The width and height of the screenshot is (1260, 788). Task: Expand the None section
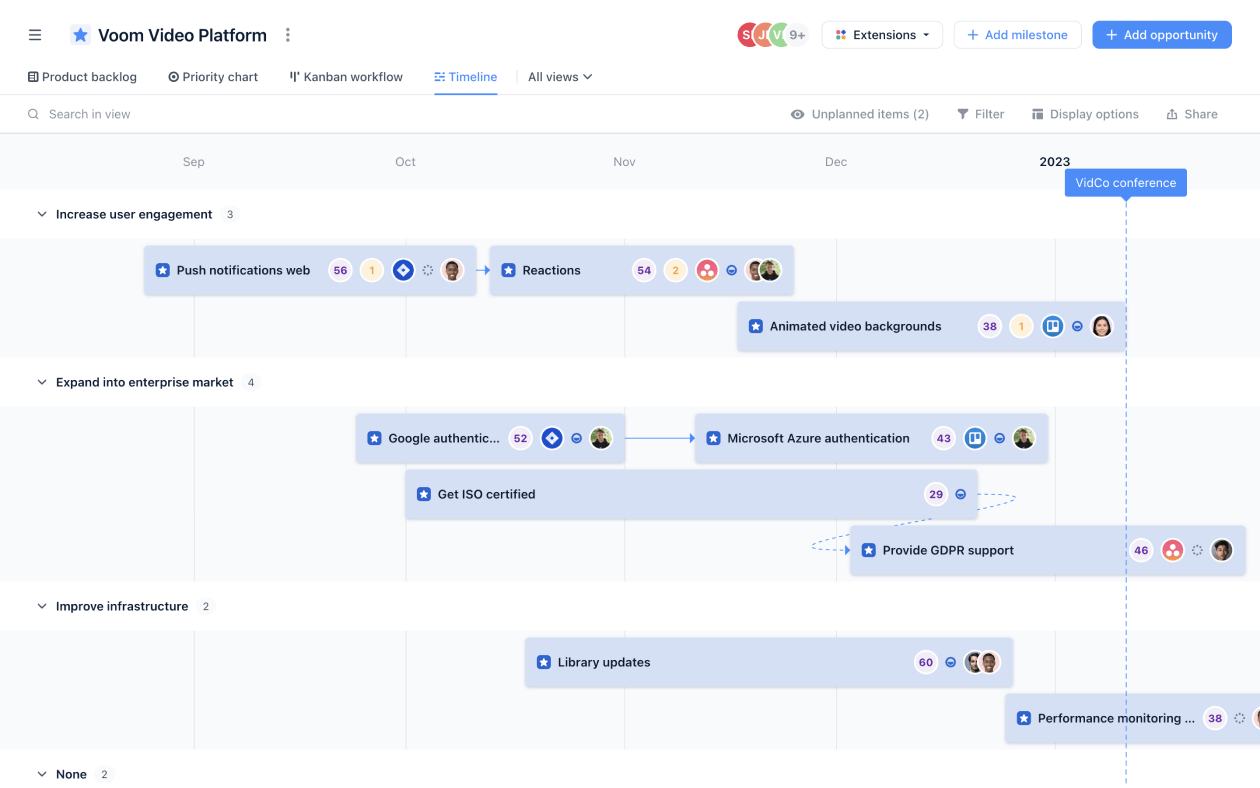pyautogui.click(x=41, y=774)
